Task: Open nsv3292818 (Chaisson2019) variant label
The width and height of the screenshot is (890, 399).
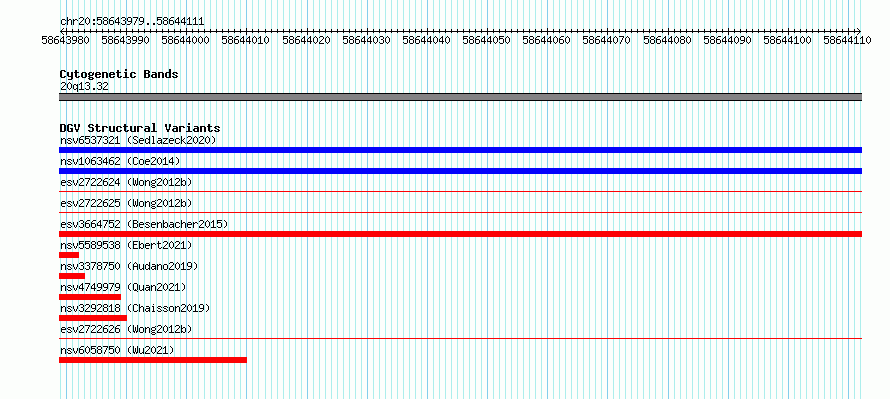Action: point(135,308)
